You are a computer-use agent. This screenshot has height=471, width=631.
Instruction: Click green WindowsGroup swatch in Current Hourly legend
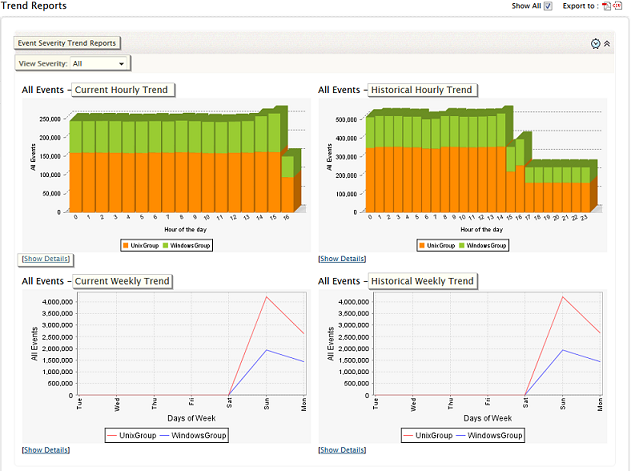click(165, 246)
